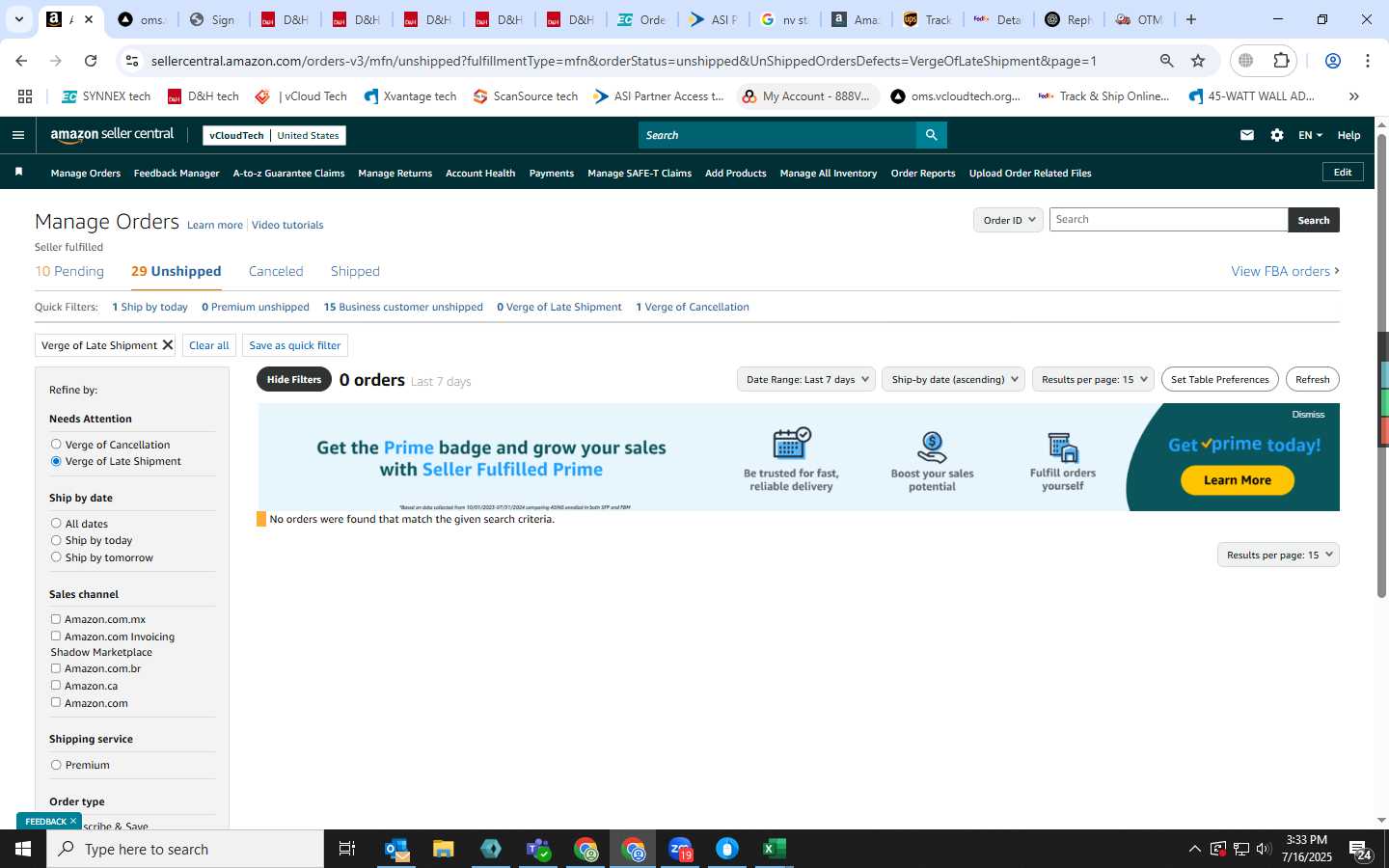Check the Amazon.com.mx sales channel

click(x=56, y=619)
